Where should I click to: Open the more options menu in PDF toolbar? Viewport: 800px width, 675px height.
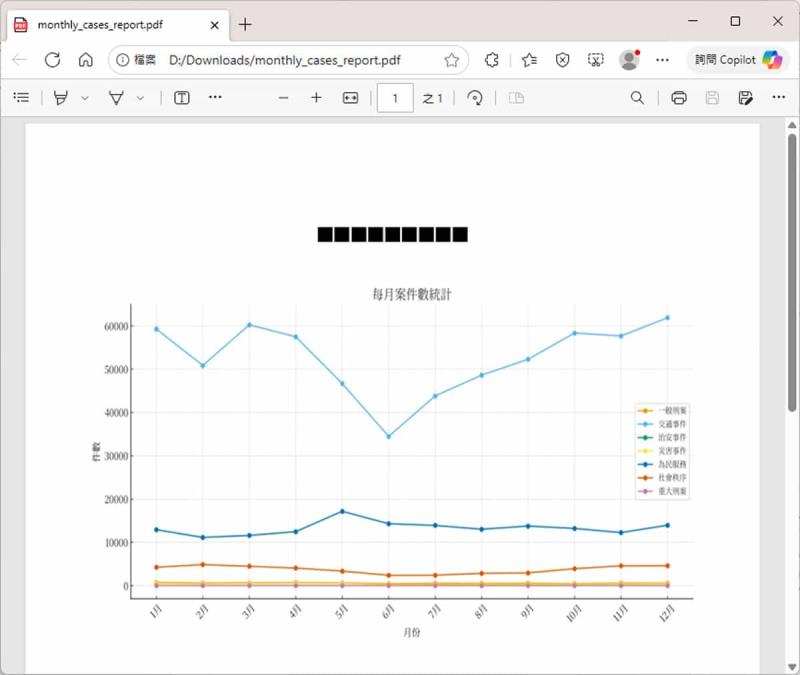[x=779, y=97]
